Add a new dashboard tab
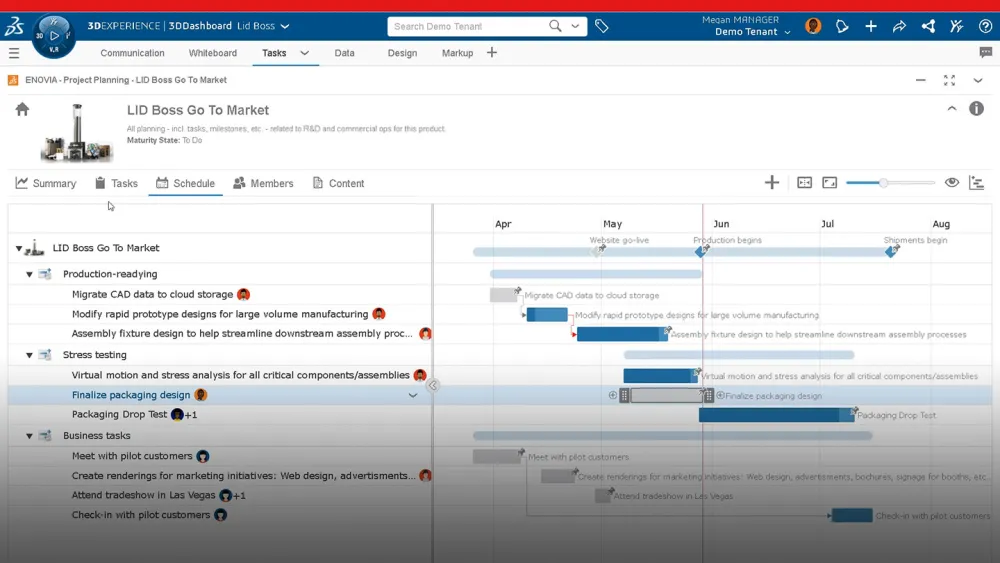Viewport: 1000px width, 563px height. coord(492,52)
